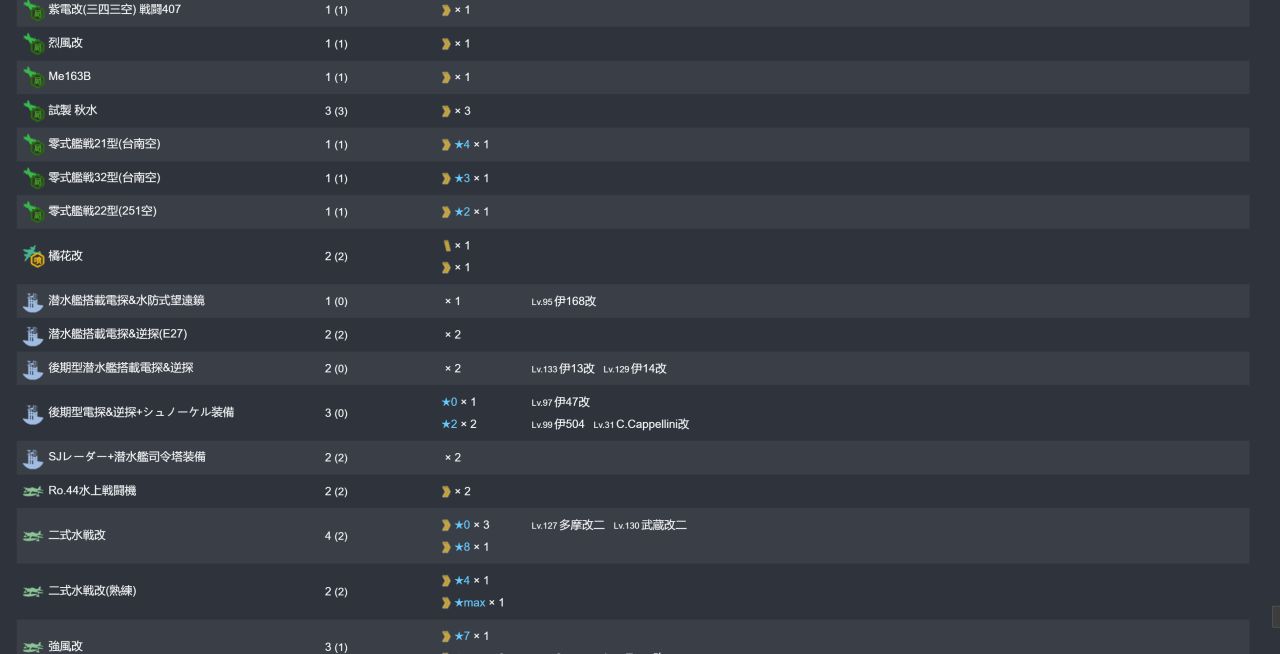Viewport: 1280px width, 654px height.
Task: Select the 二式水戦改 seaplane fighter icon
Action: [x=33, y=536]
